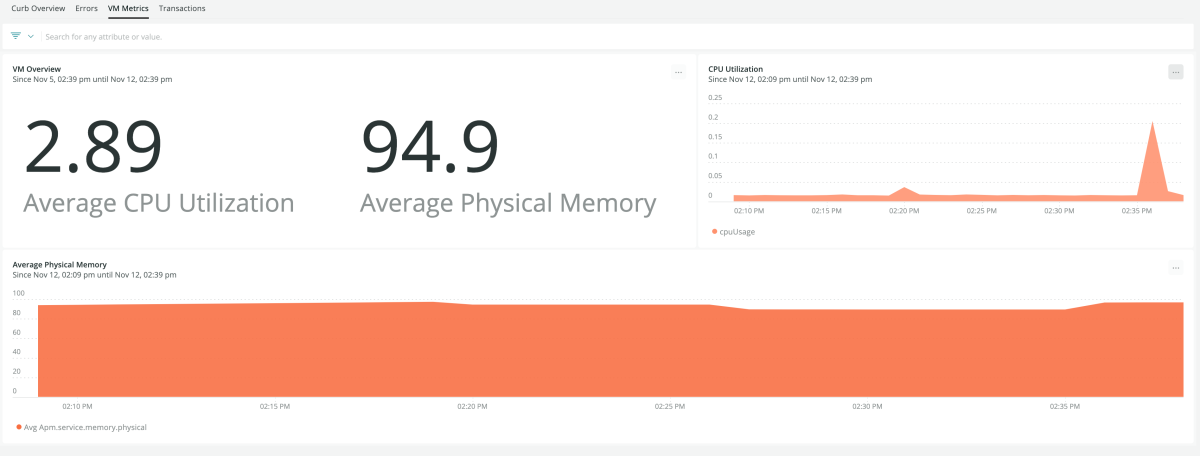Toggle the cpuUsage legend series
Screen dimensions: 1200x456
tap(734, 231)
